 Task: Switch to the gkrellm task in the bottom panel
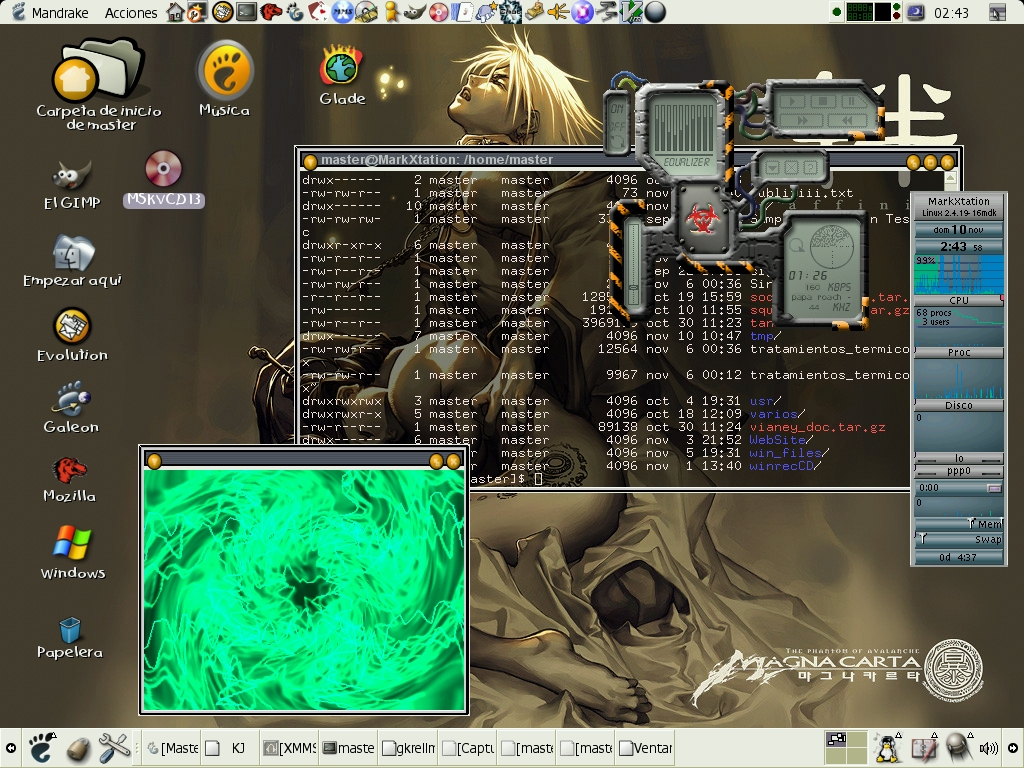pyautogui.click(x=408, y=748)
